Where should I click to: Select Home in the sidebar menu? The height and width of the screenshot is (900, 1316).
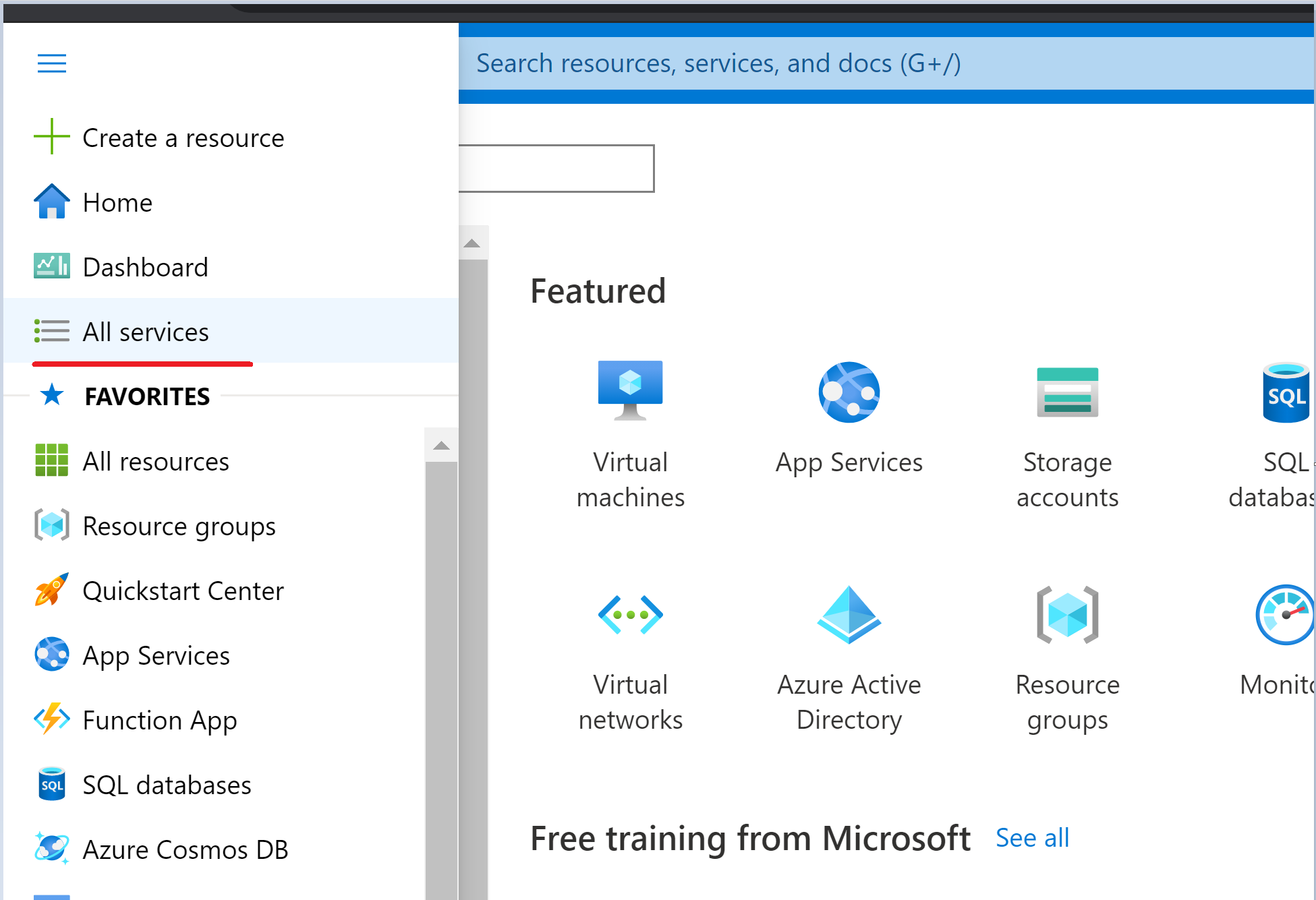pos(117,202)
